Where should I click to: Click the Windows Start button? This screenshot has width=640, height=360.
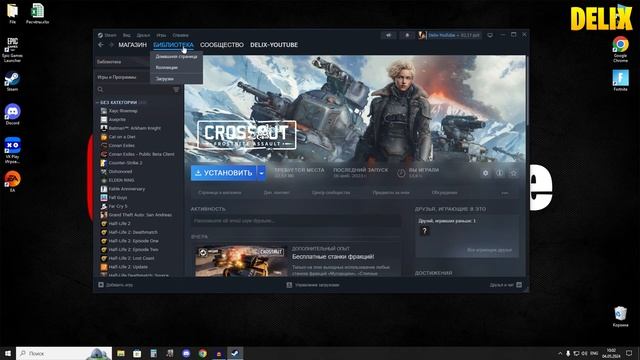tap(8, 353)
